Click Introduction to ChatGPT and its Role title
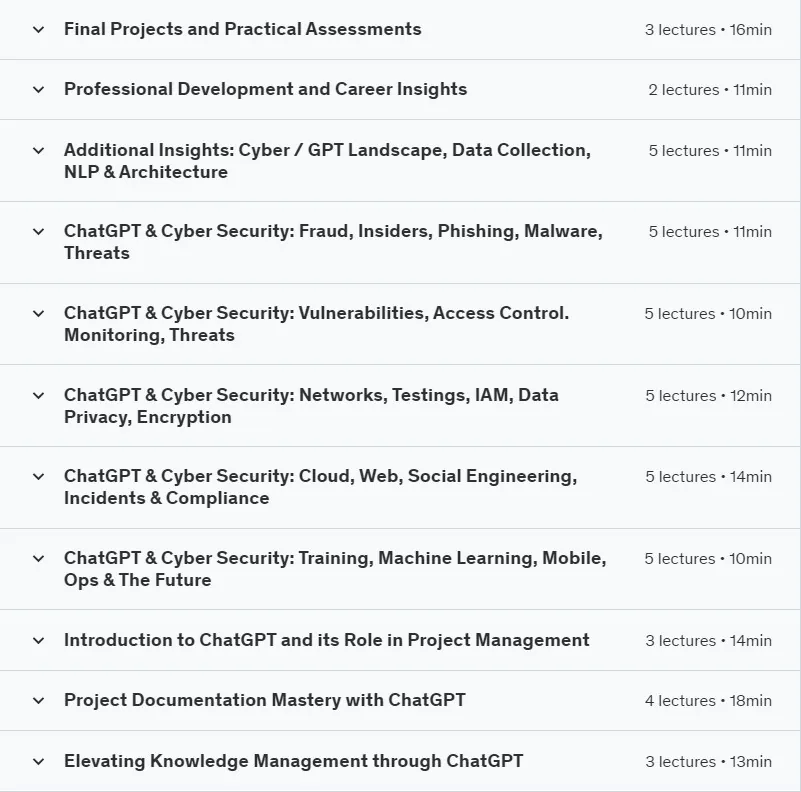The image size is (801, 792). [x=326, y=640]
